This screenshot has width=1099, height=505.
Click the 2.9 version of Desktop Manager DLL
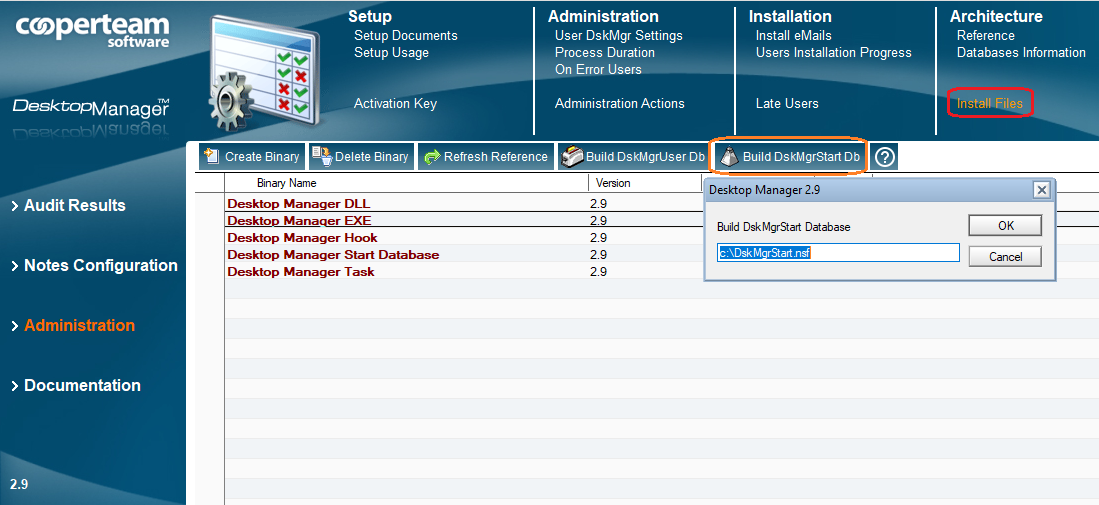[599, 204]
